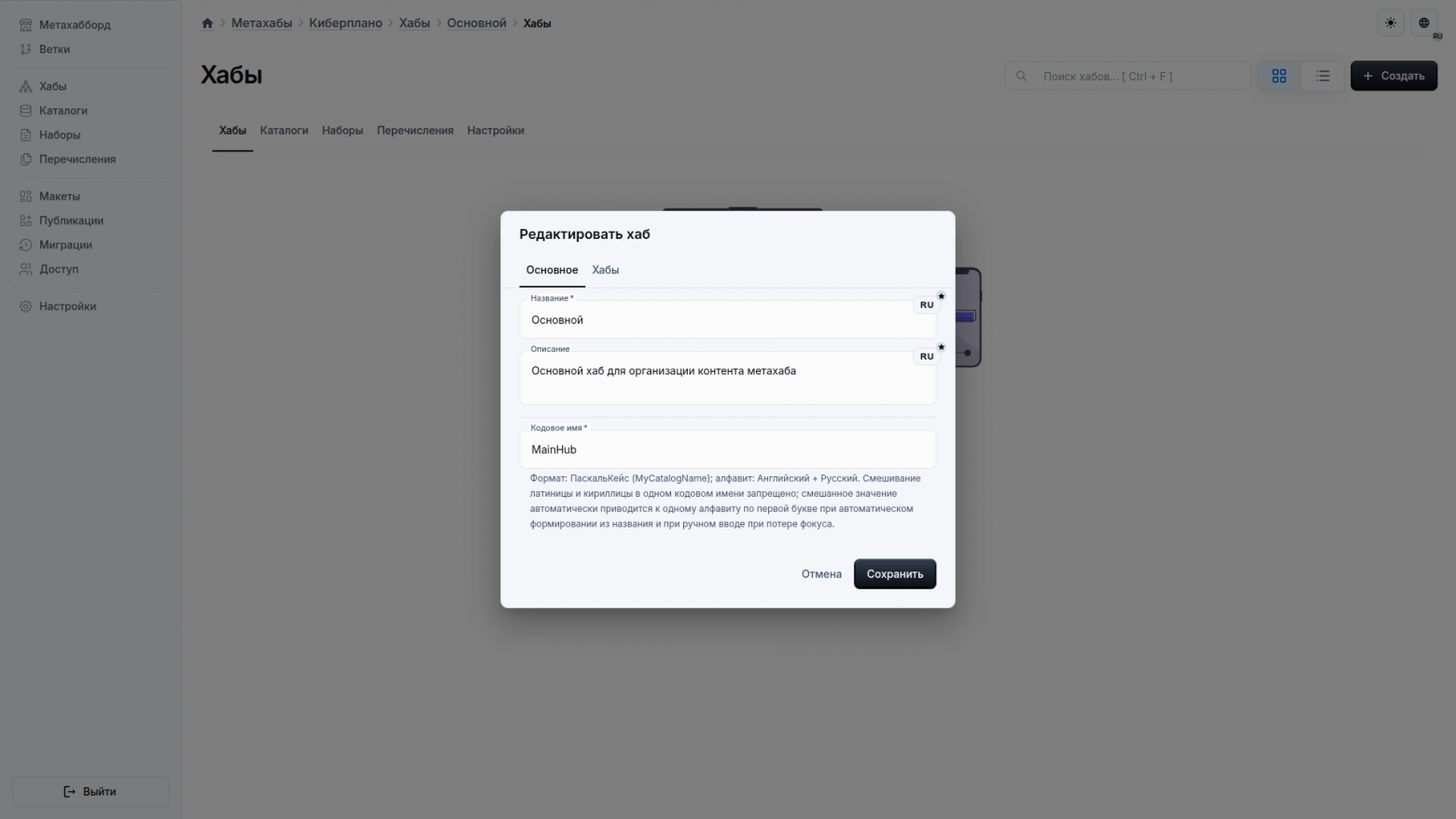
Task: Switch to list view layout
Action: (x=1323, y=77)
